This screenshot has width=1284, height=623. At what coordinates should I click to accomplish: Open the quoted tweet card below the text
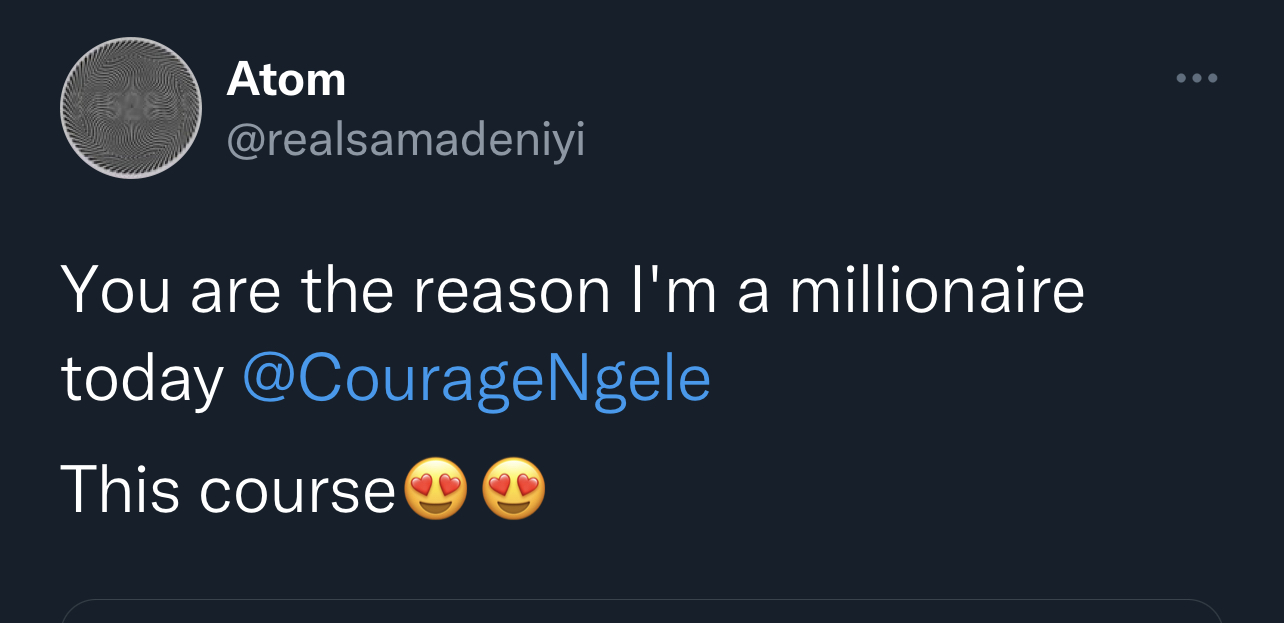[x=642, y=611]
